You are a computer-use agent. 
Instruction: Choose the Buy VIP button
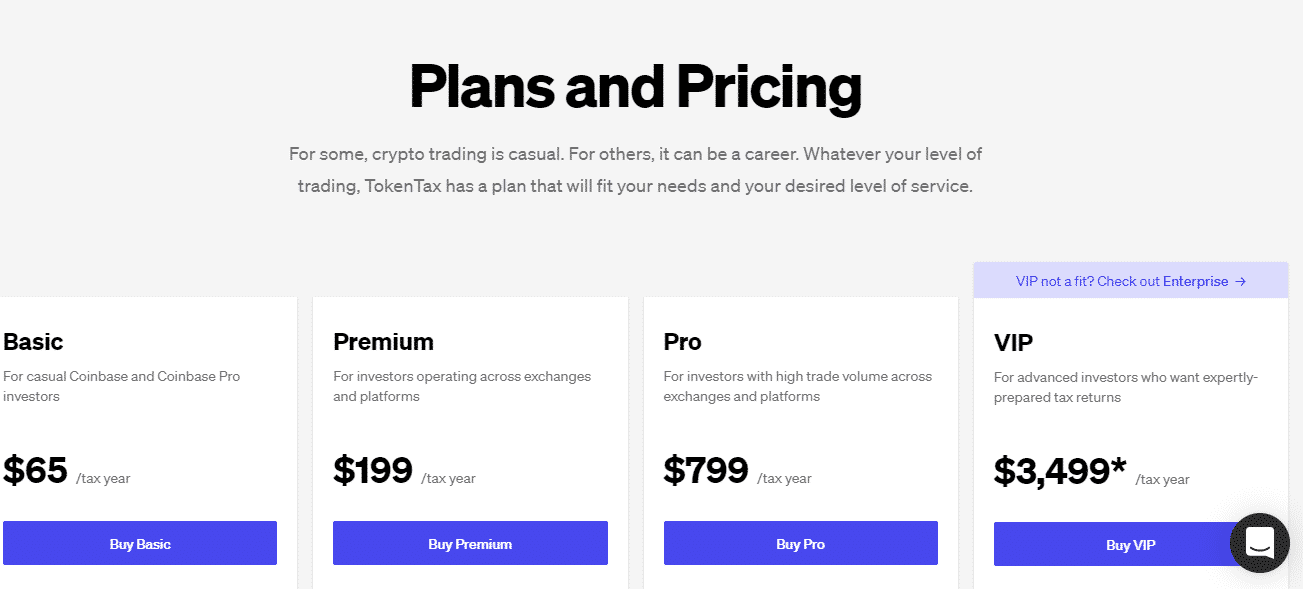coord(1131,544)
